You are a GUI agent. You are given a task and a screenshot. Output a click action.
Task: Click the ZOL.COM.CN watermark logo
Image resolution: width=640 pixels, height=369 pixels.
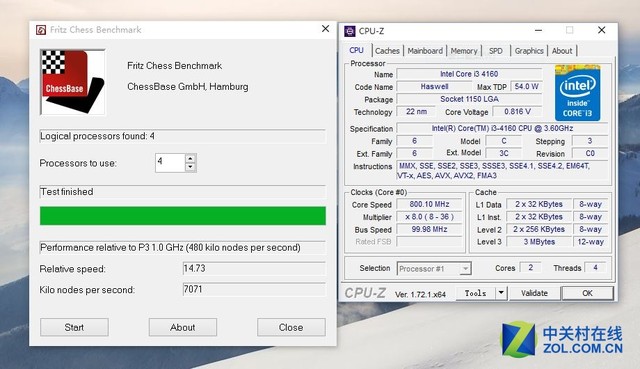pyautogui.click(x=562, y=339)
